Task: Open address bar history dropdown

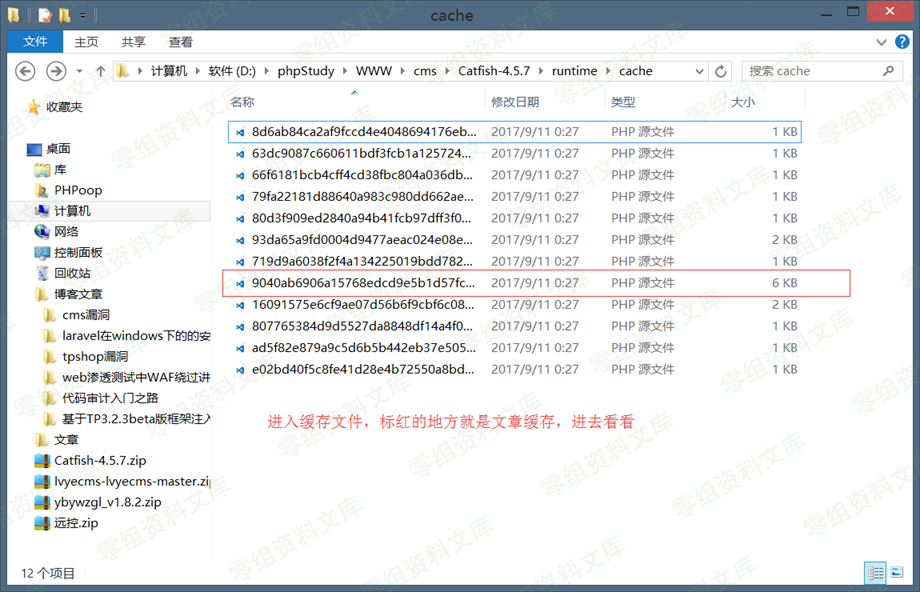Action: pyautogui.click(x=698, y=71)
